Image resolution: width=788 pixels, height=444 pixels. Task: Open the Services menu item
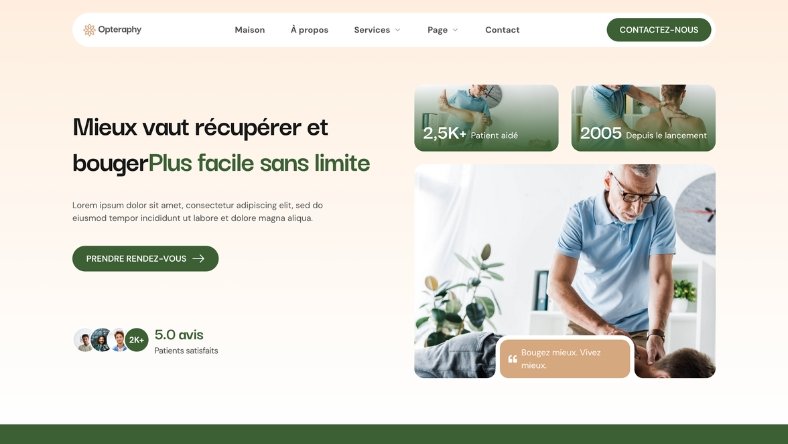[372, 30]
